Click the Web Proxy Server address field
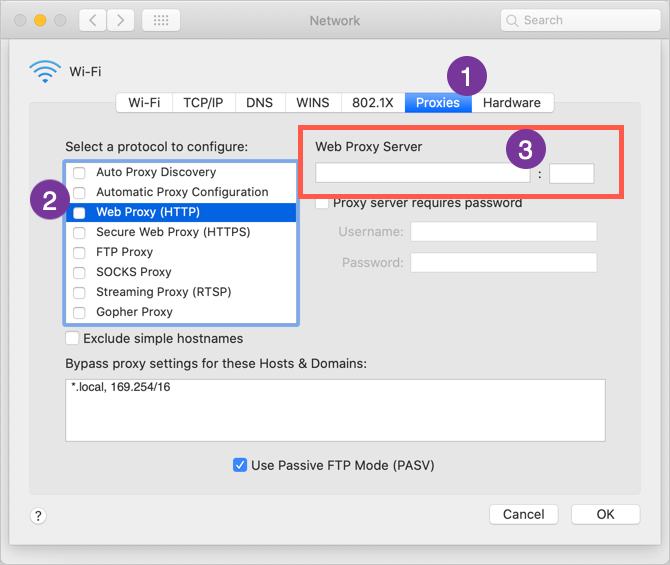 click(423, 174)
